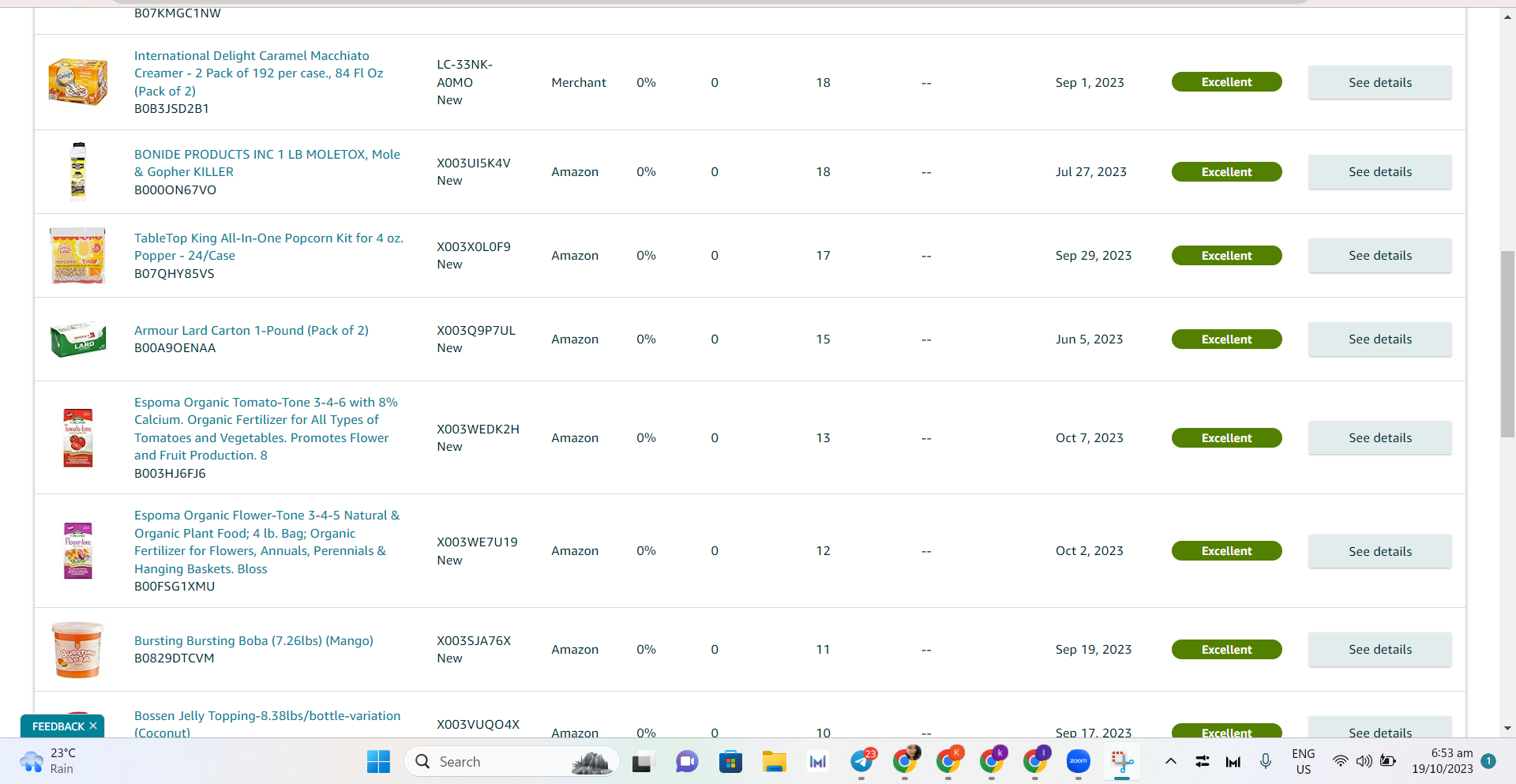Open Espoma Organic Flower-Tone product link
Viewport: 1516px width, 784px height.
pyautogui.click(x=267, y=542)
